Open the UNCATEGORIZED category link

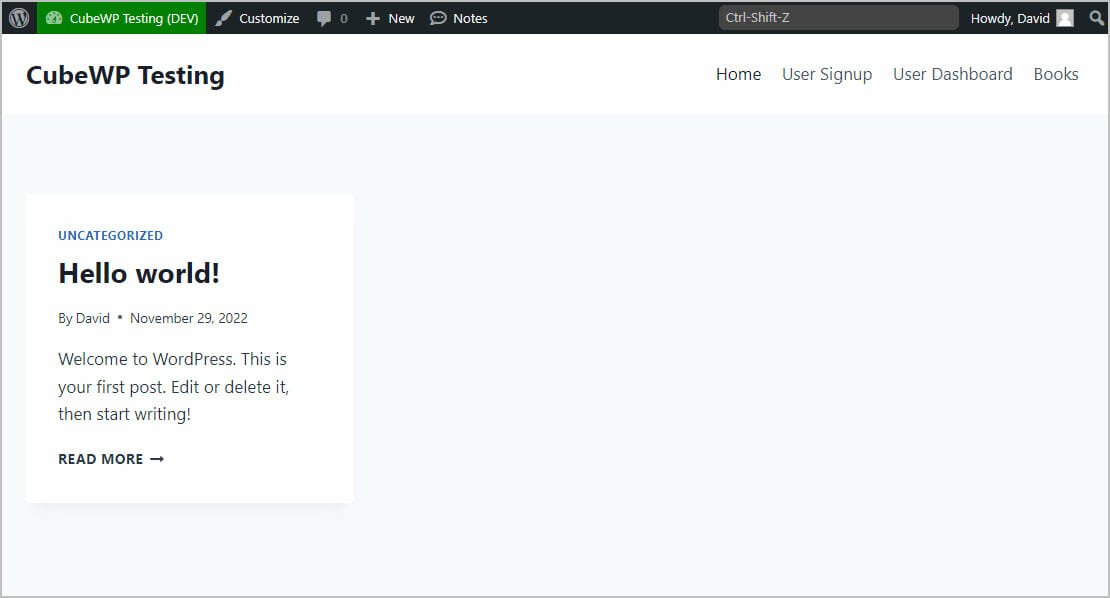coord(110,235)
